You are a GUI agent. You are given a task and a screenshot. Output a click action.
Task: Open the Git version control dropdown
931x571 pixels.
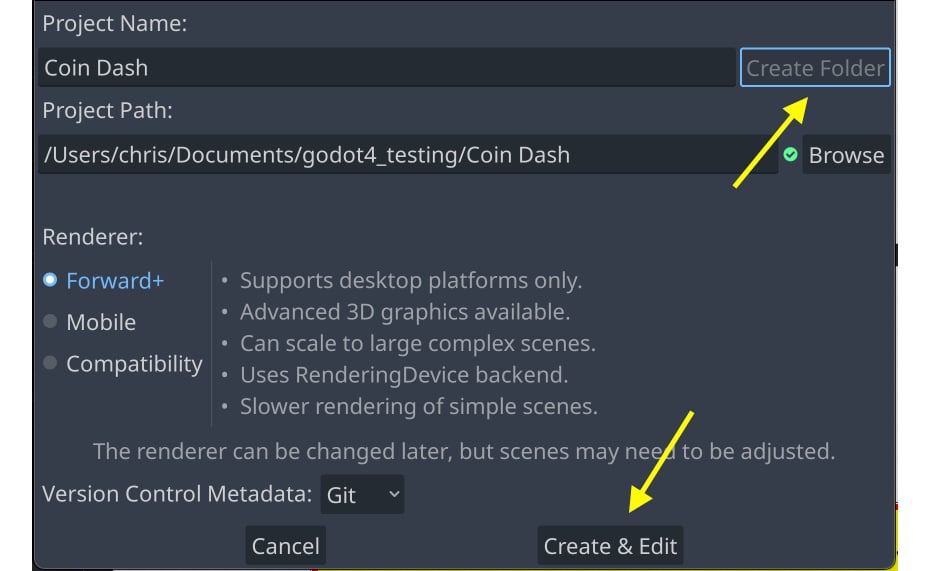(x=362, y=494)
